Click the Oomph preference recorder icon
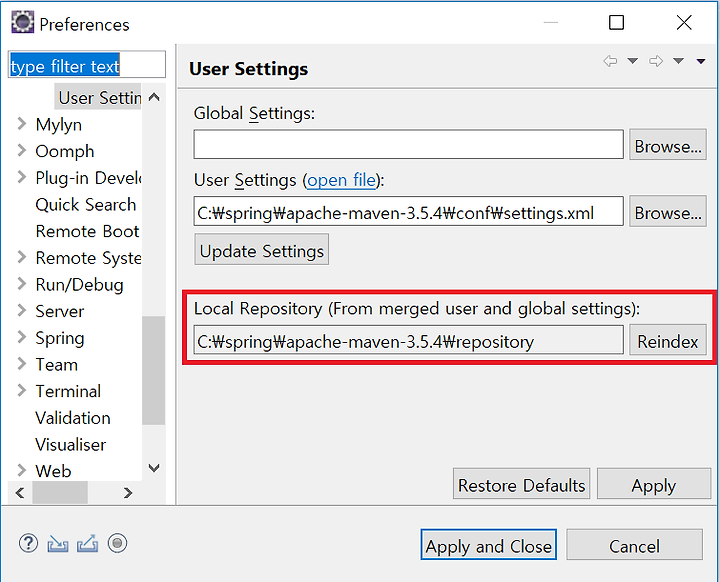 [x=117, y=543]
